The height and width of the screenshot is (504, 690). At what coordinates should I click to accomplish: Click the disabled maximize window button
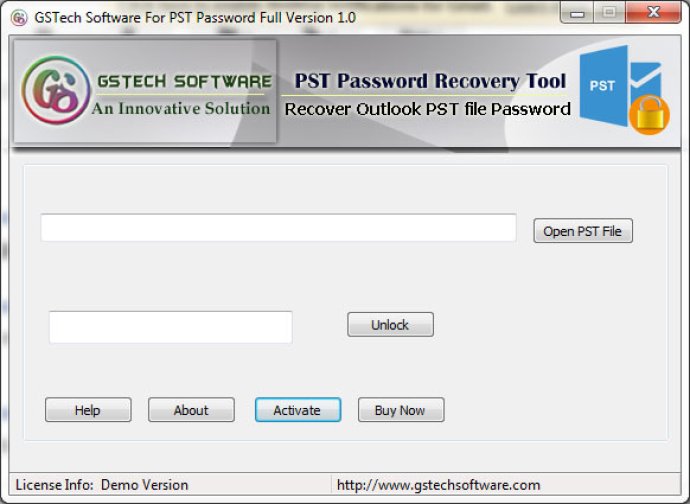pyautogui.click(x=609, y=13)
